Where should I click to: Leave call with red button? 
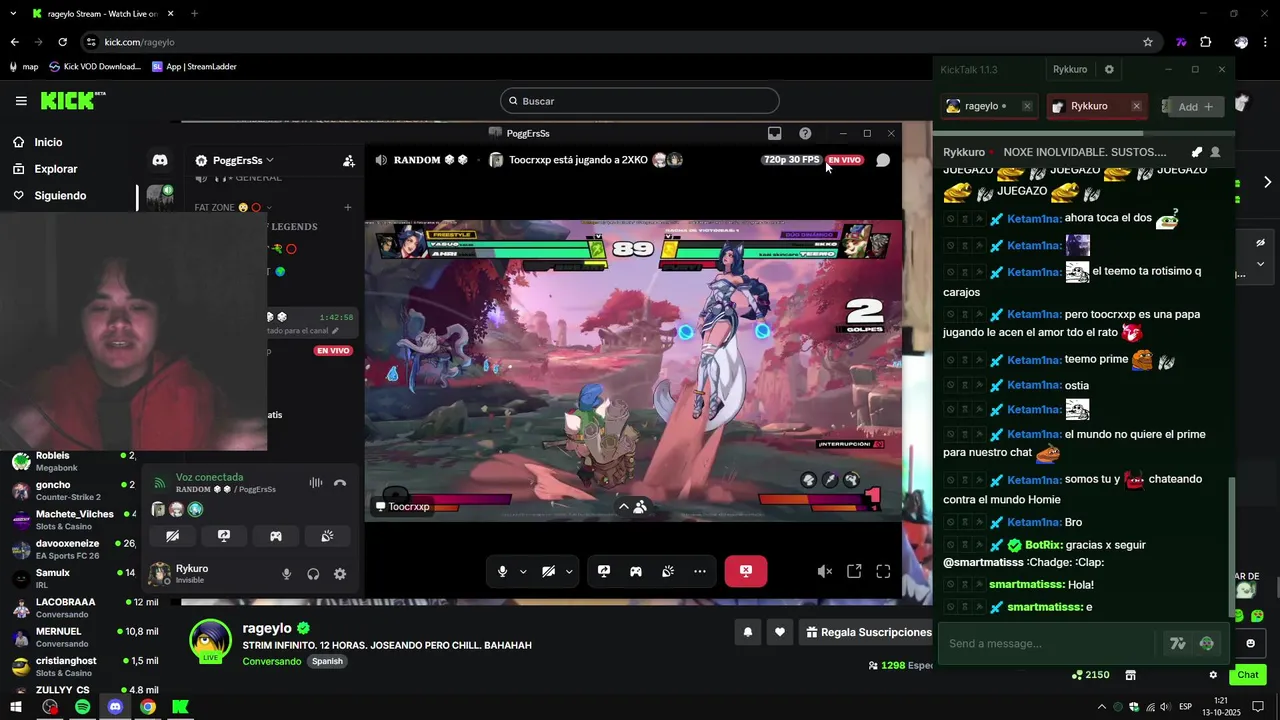[746, 571]
